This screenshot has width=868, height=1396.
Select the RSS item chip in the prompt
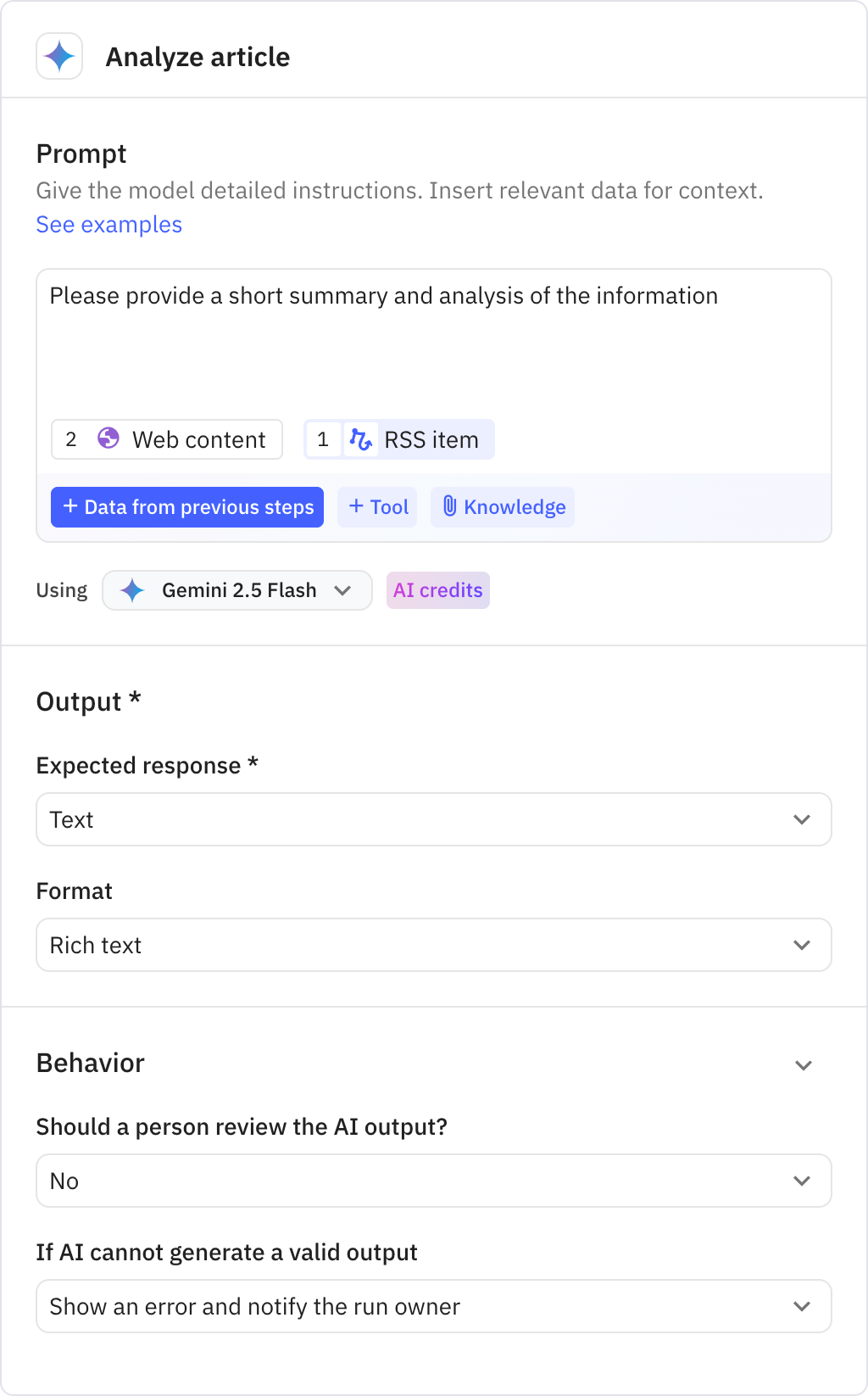coord(398,439)
